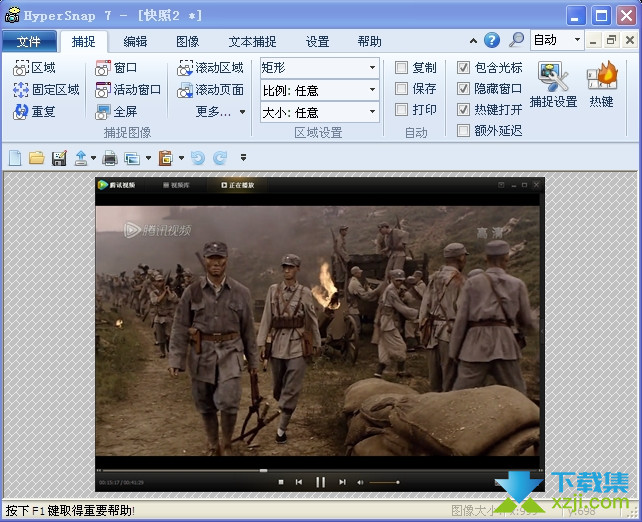Enable the 打印 auto print checkbox

(x=401, y=109)
